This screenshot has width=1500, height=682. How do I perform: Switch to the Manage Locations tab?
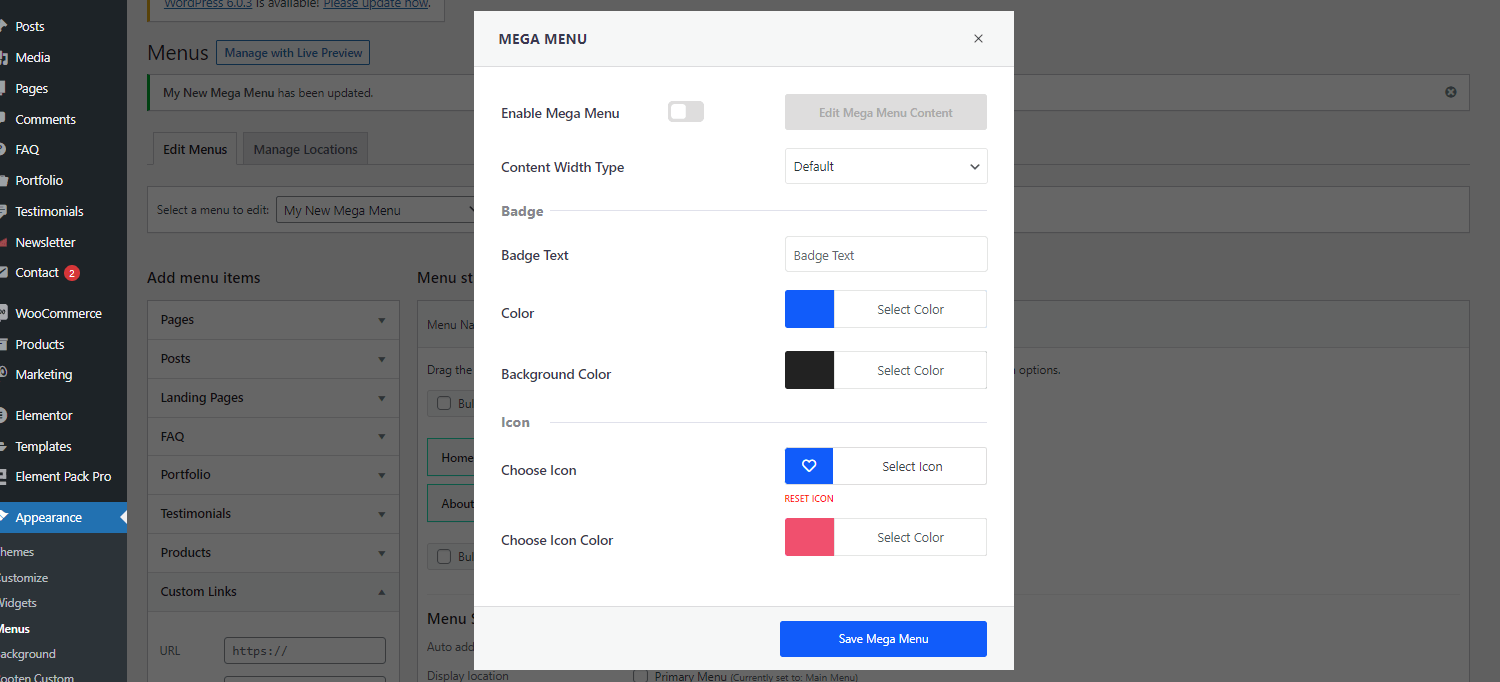[305, 149]
